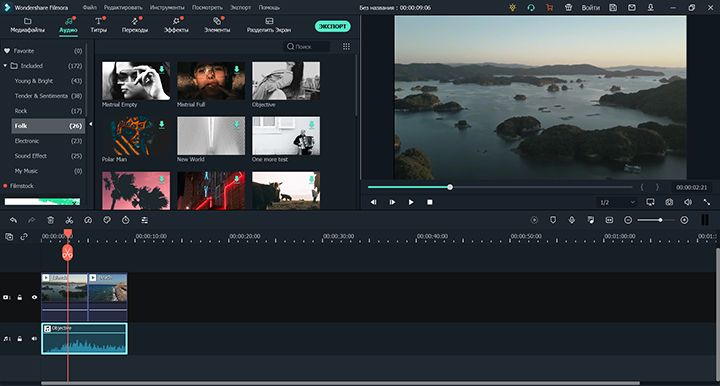Click the render preview icon
Screen dimensions: 720x386
coord(534,220)
